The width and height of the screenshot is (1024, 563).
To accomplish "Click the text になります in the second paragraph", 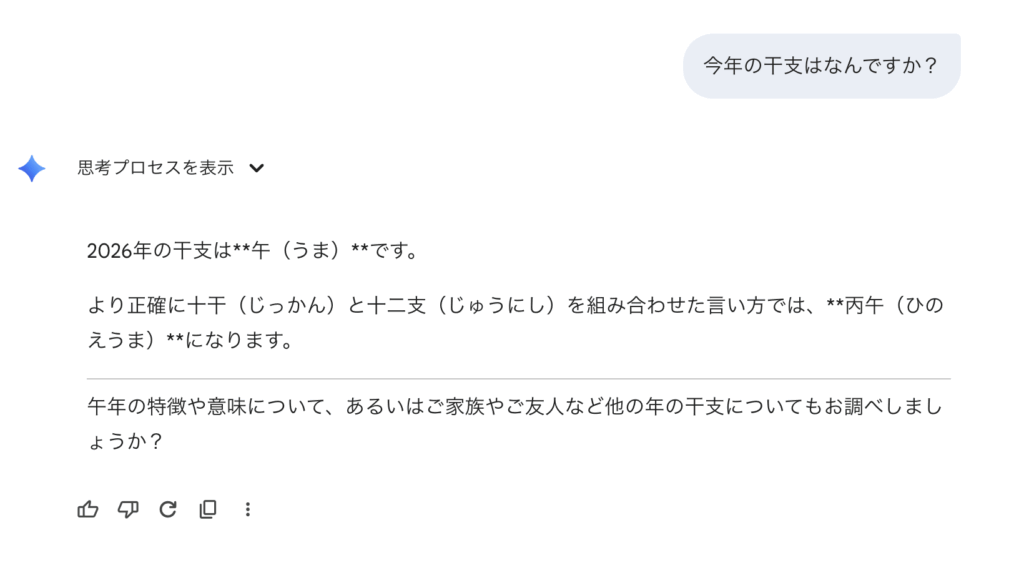I will click(x=239, y=340).
